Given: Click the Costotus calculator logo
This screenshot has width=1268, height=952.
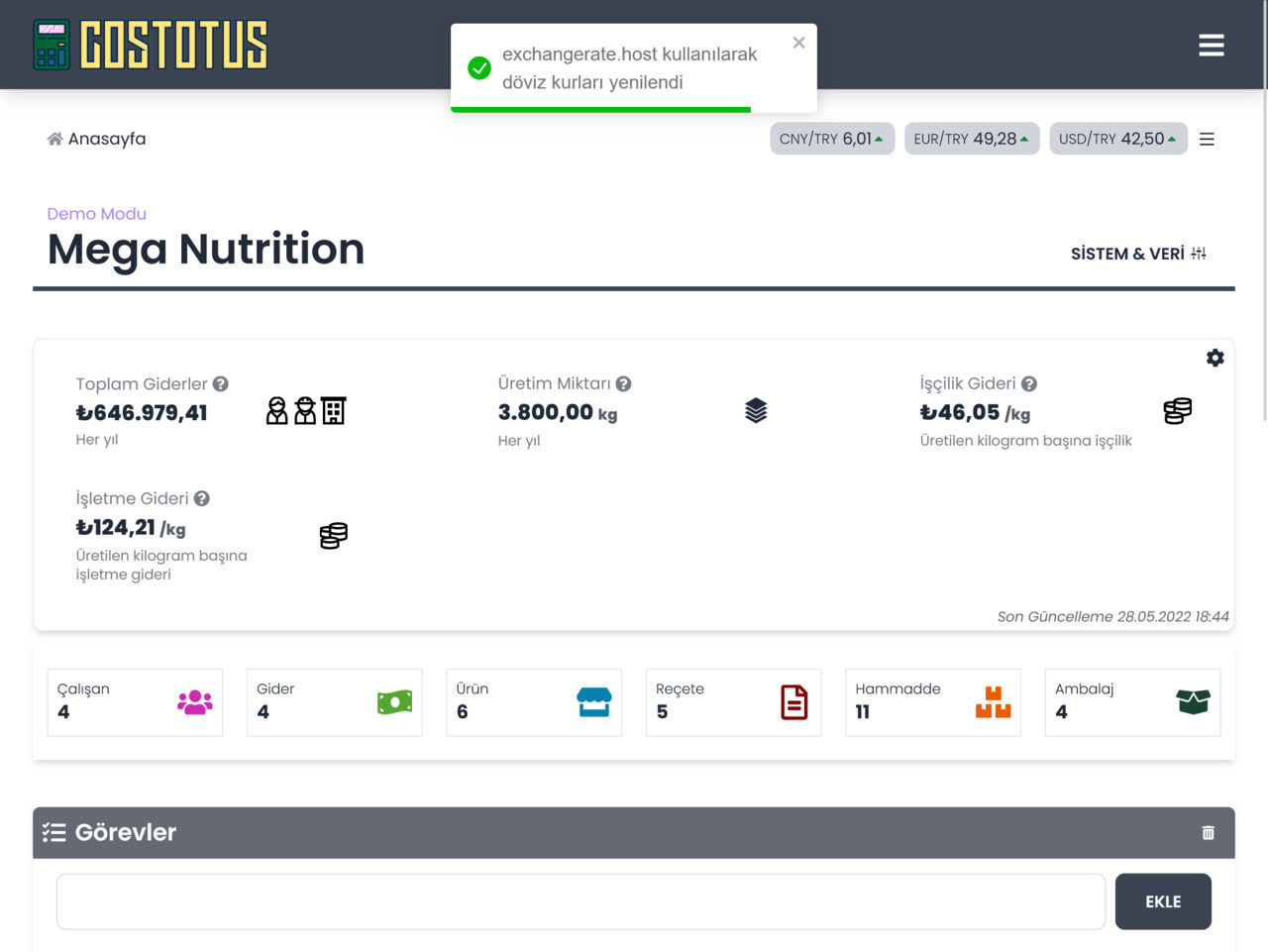Looking at the screenshot, I should 151,46.
